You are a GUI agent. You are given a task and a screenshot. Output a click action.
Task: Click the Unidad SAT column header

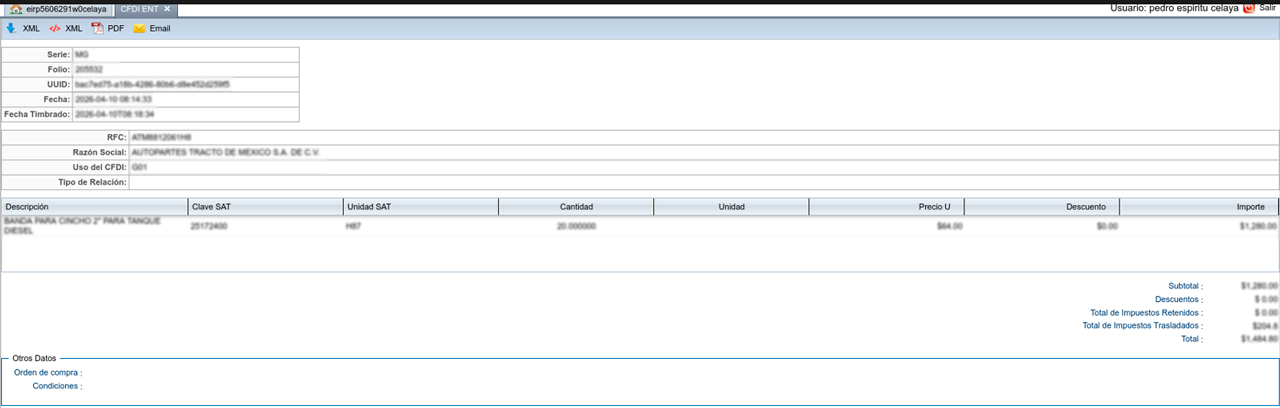coord(420,207)
